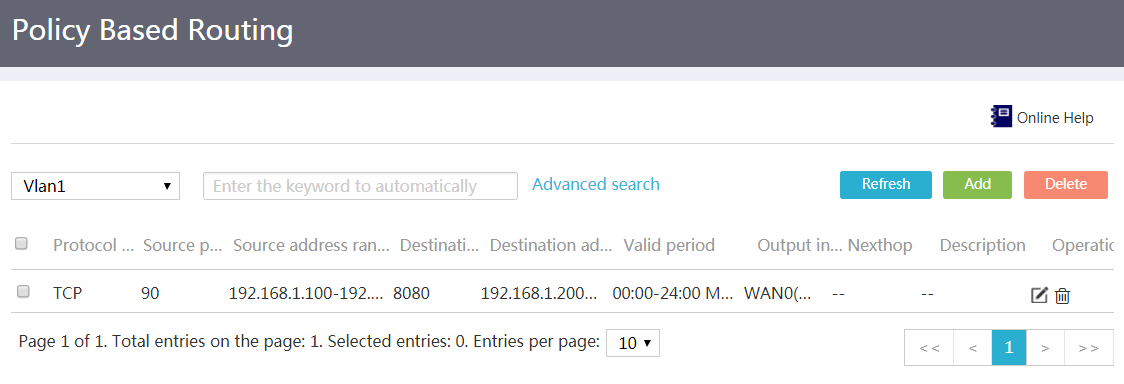
Task: Go to the first page with the << button
Action: pyautogui.click(x=930, y=347)
